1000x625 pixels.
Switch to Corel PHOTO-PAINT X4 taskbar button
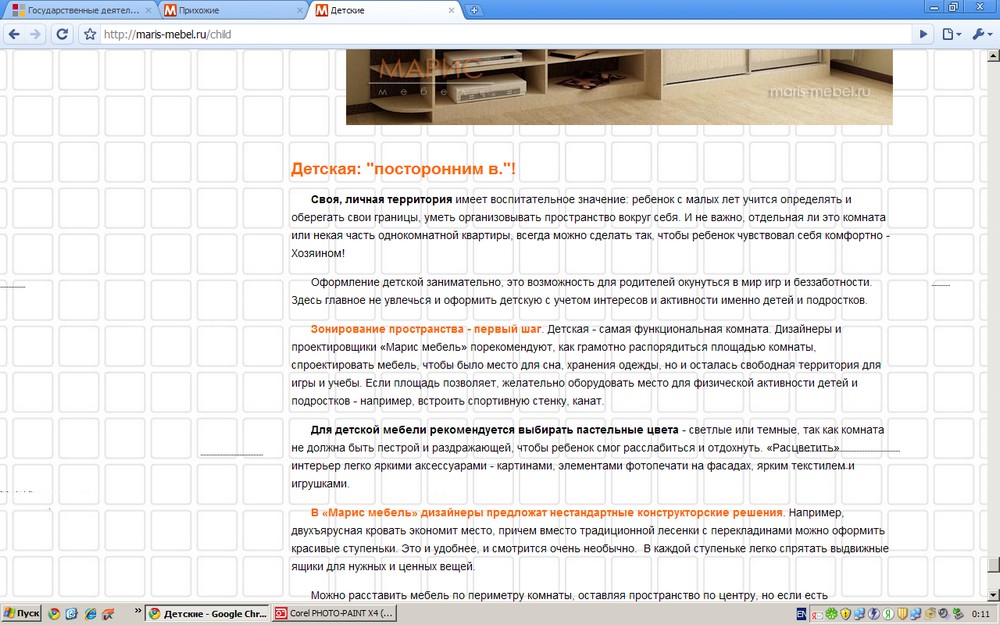point(334,614)
